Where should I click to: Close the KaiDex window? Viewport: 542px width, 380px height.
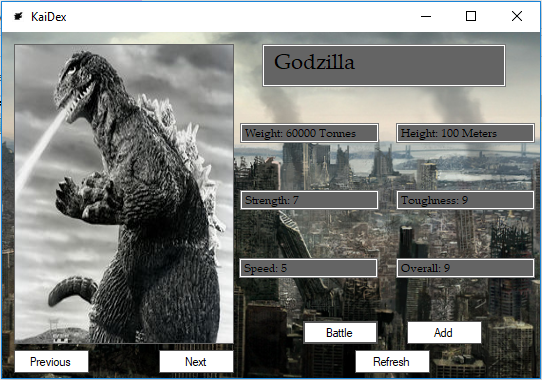[x=517, y=16]
